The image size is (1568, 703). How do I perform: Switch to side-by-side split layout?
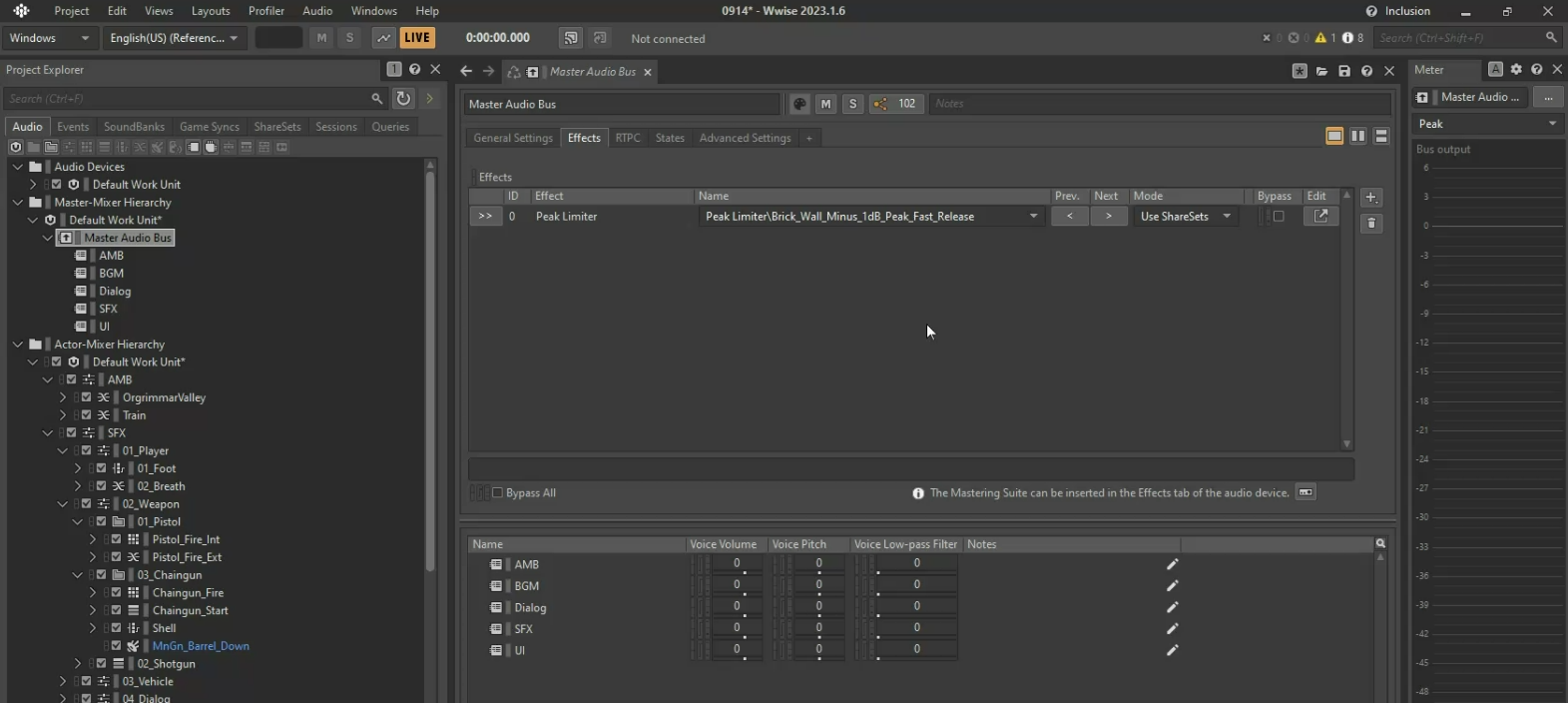pyautogui.click(x=1358, y=137)
